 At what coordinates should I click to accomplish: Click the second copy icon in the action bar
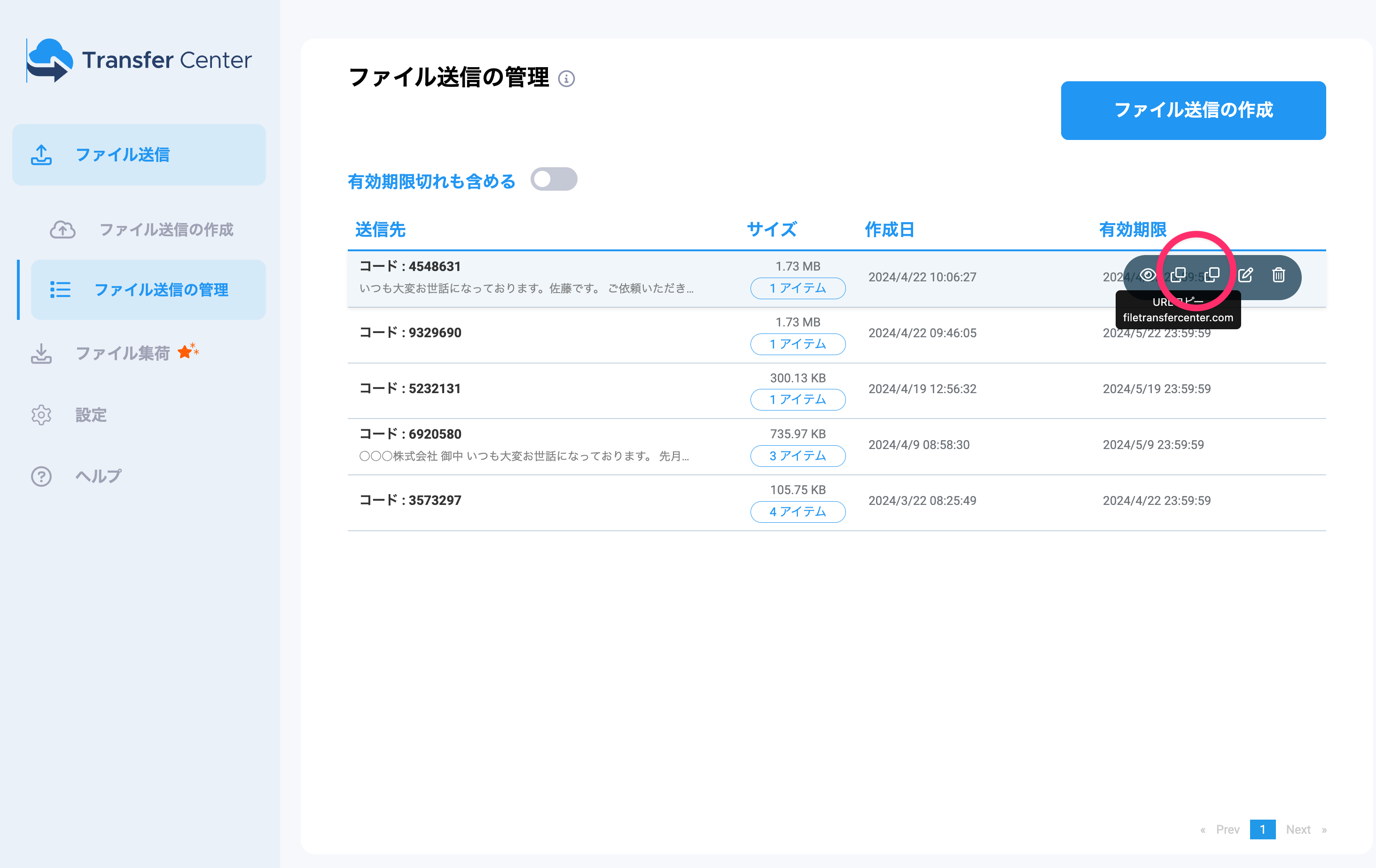click(x=1211, y=275)
